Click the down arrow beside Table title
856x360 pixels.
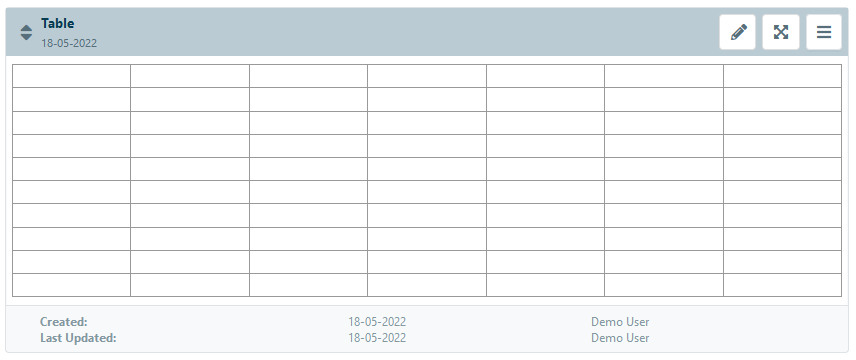point(26,37)
